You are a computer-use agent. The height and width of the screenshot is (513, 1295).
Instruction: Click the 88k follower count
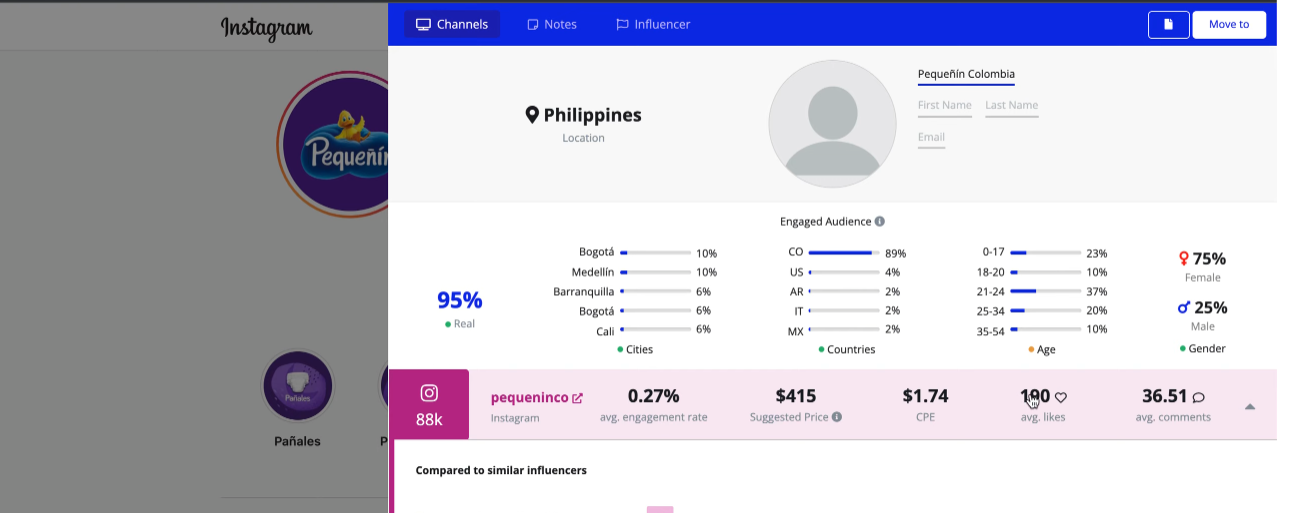[429, 420]
